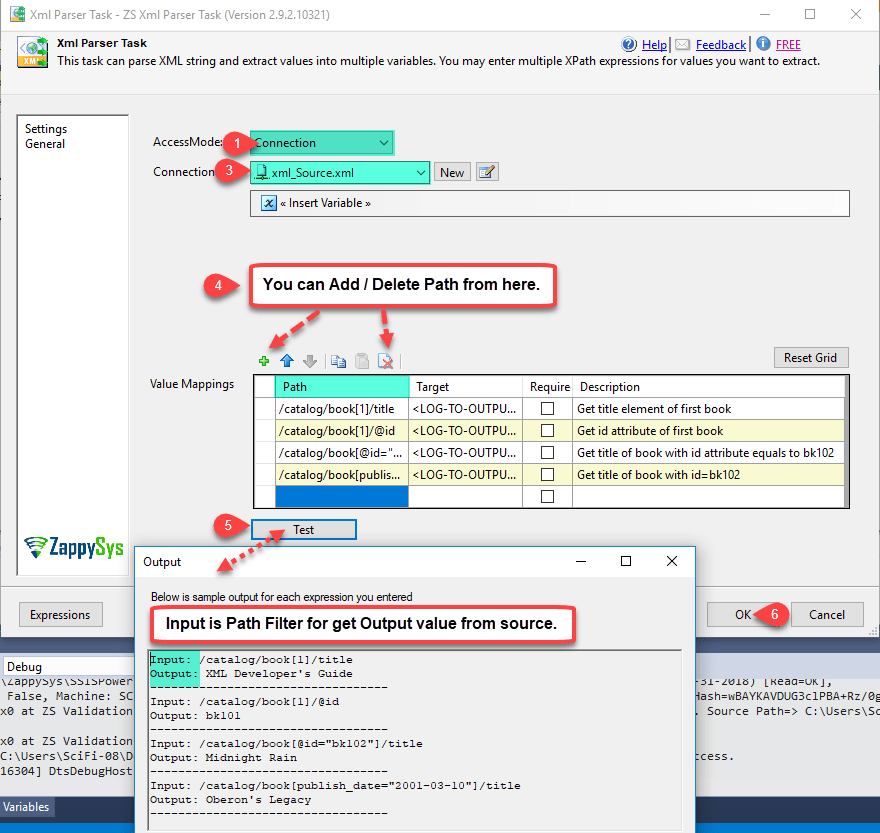Move selected path up with blue arrow icon
This screenshot has height=833, width=880.
(287, 361)
